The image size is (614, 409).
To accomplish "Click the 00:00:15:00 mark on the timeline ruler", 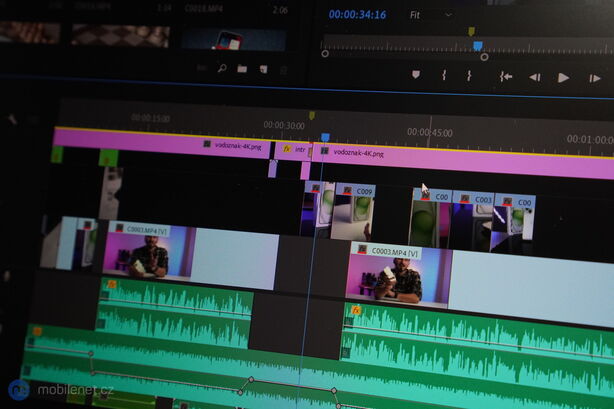I will point(150,118).
